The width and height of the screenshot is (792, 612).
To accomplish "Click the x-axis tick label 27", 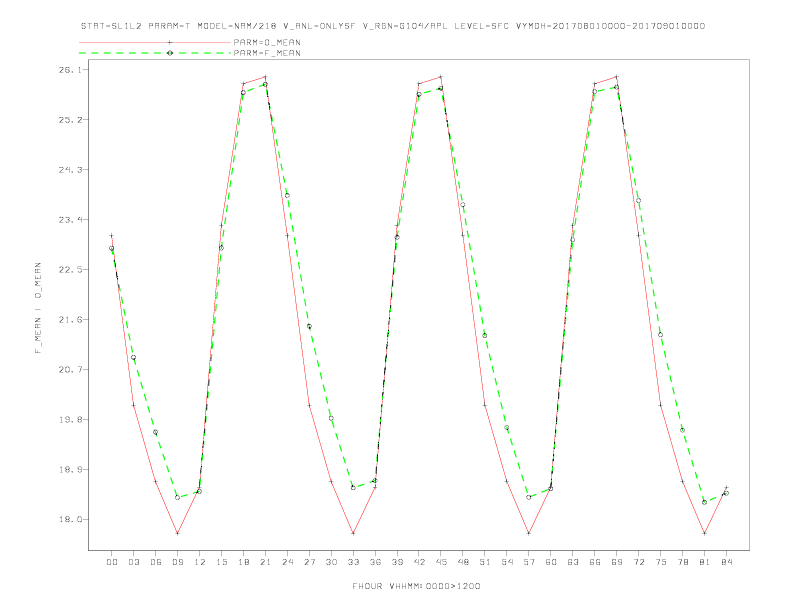I will click(309, 562).
